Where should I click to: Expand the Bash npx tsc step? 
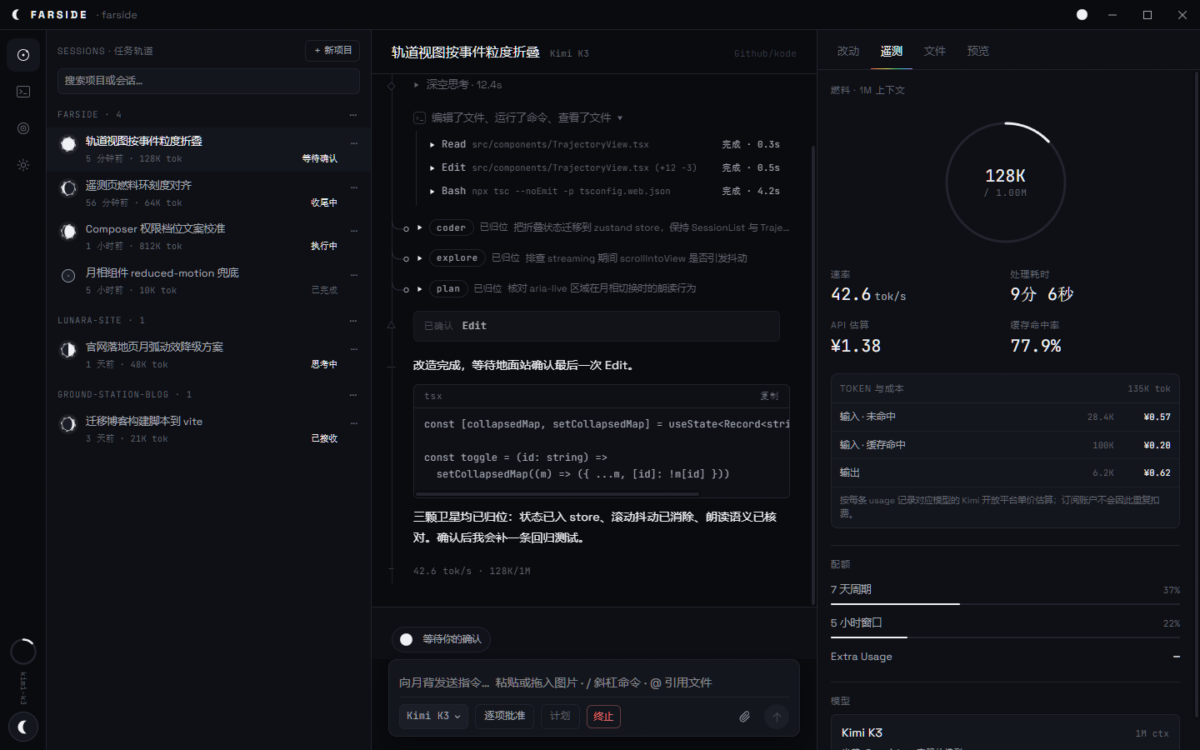tap(605, 191)
